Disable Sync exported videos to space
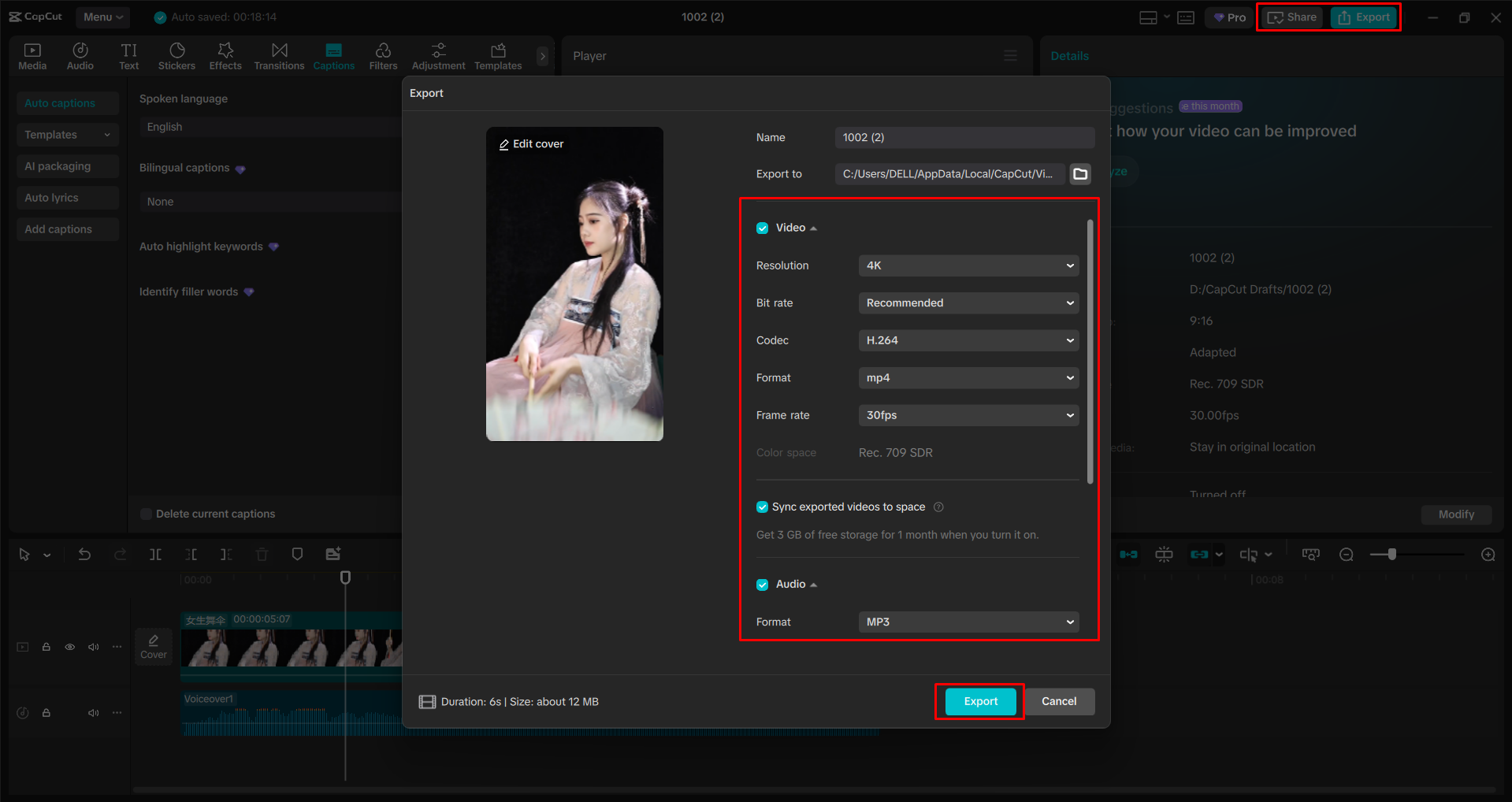1512x802 pixels. click(x=762, y=507)
